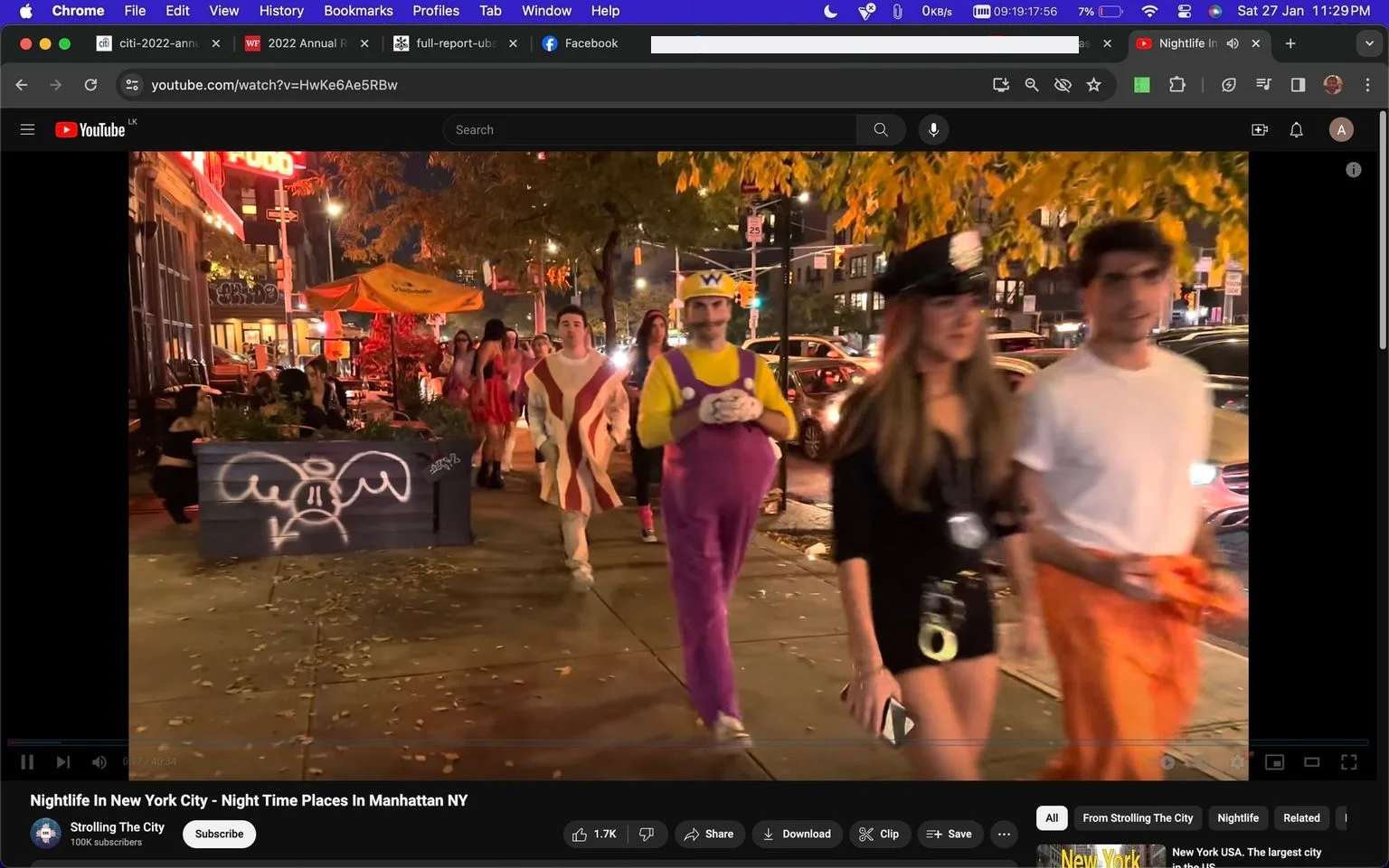Image resolution: width=1389 pixels, height=868 pixels.
Task: Start voice search with microphone icon
Action: tap(933, 129)
